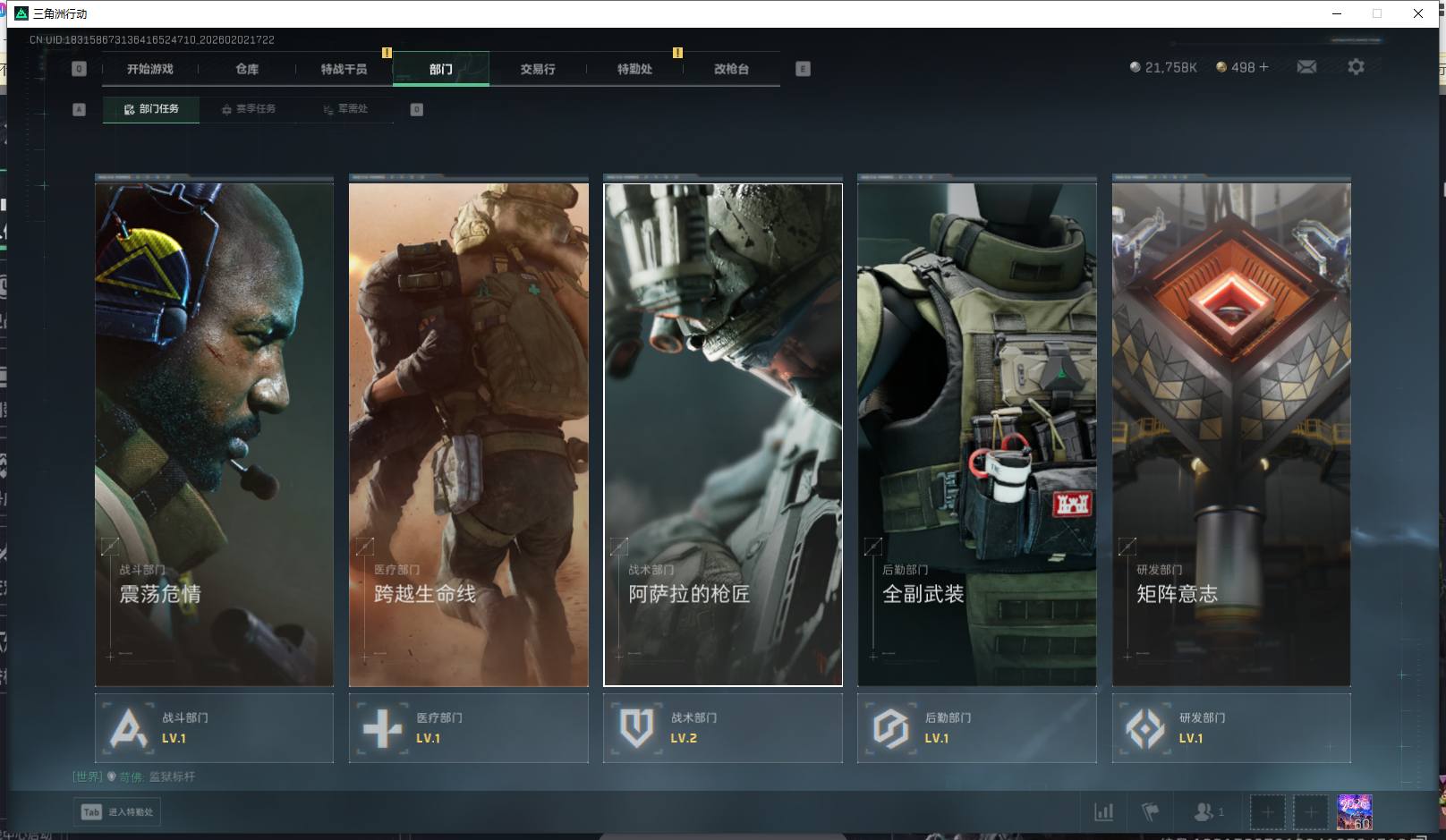Screen dimensions: 1446x840
Task: Open the mail envelope icon
Action: (x=1306, y=67)
